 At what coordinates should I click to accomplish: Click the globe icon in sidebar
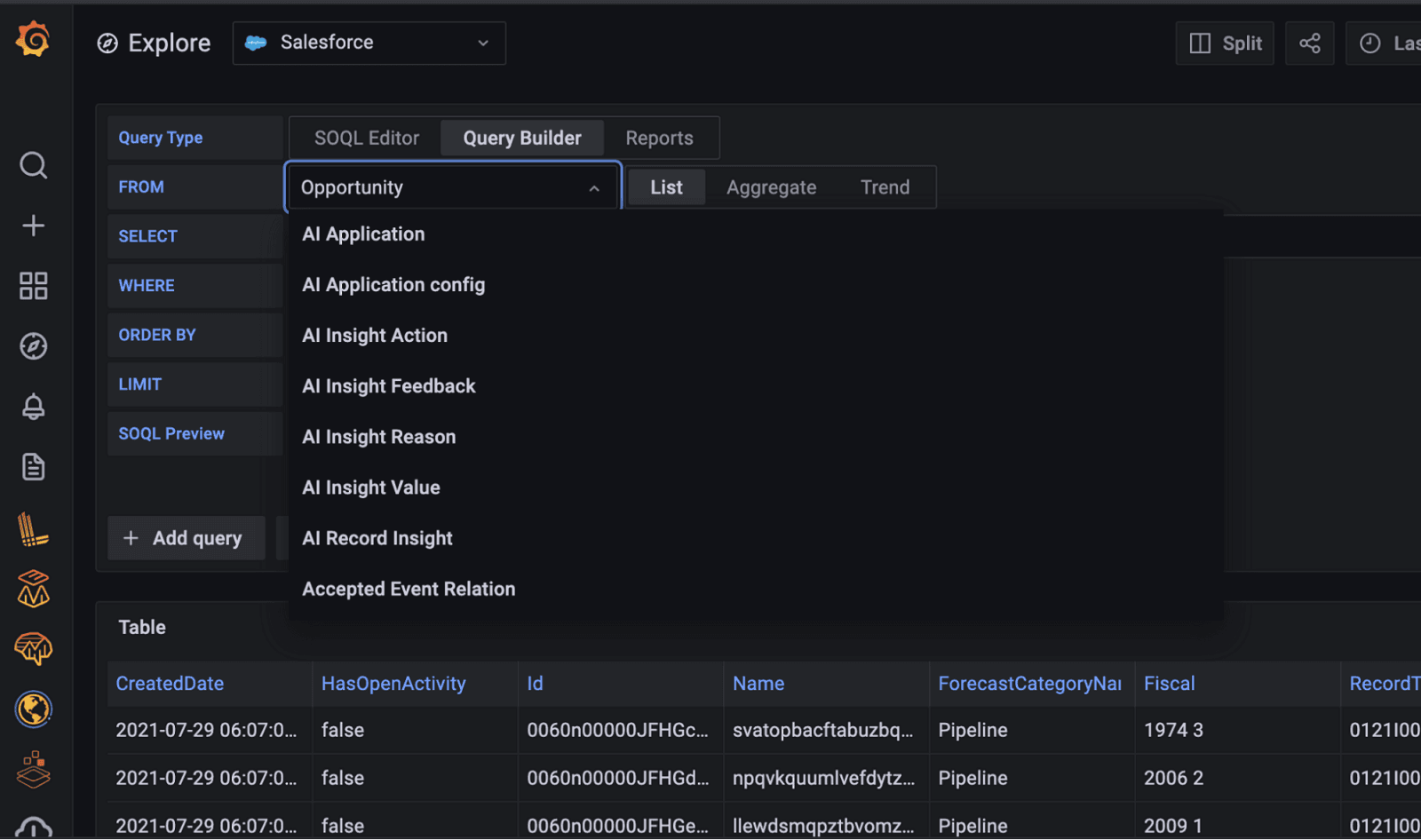tap(33, 709)
